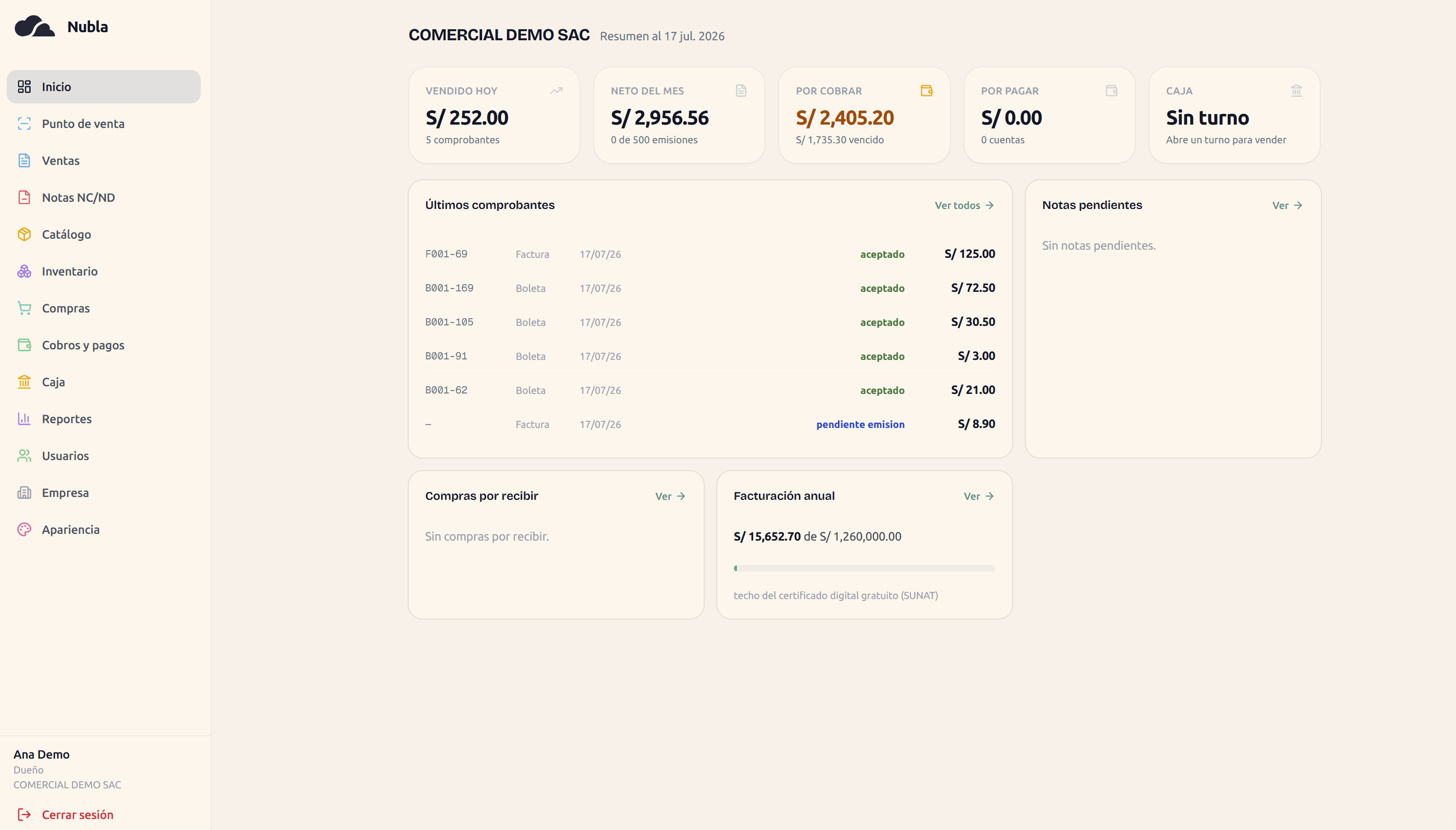The image size is (1456, 830).
Task: Go to Compras section
Action: point(103,309)
